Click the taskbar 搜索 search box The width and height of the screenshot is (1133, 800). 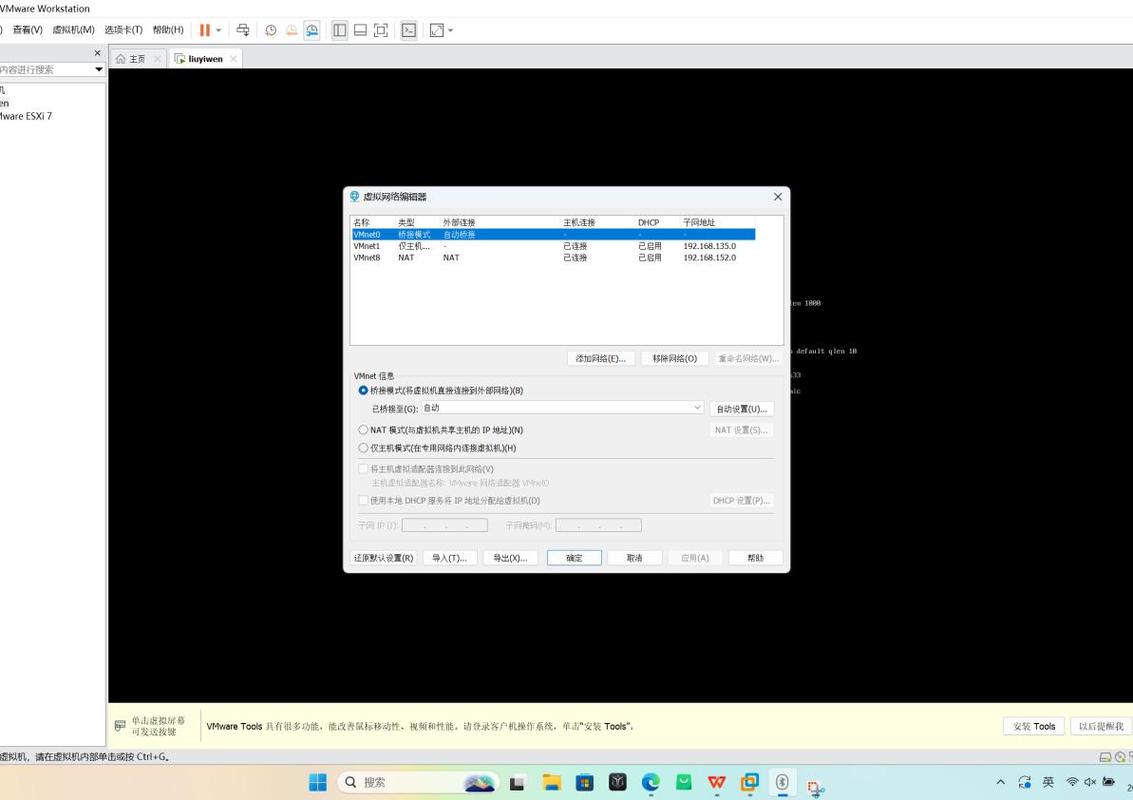tap(417, 782)
